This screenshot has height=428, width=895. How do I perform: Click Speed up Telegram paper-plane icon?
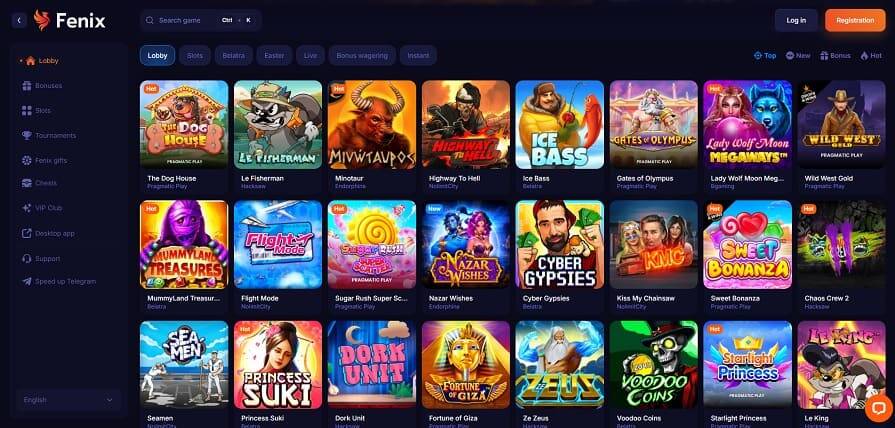27,281
